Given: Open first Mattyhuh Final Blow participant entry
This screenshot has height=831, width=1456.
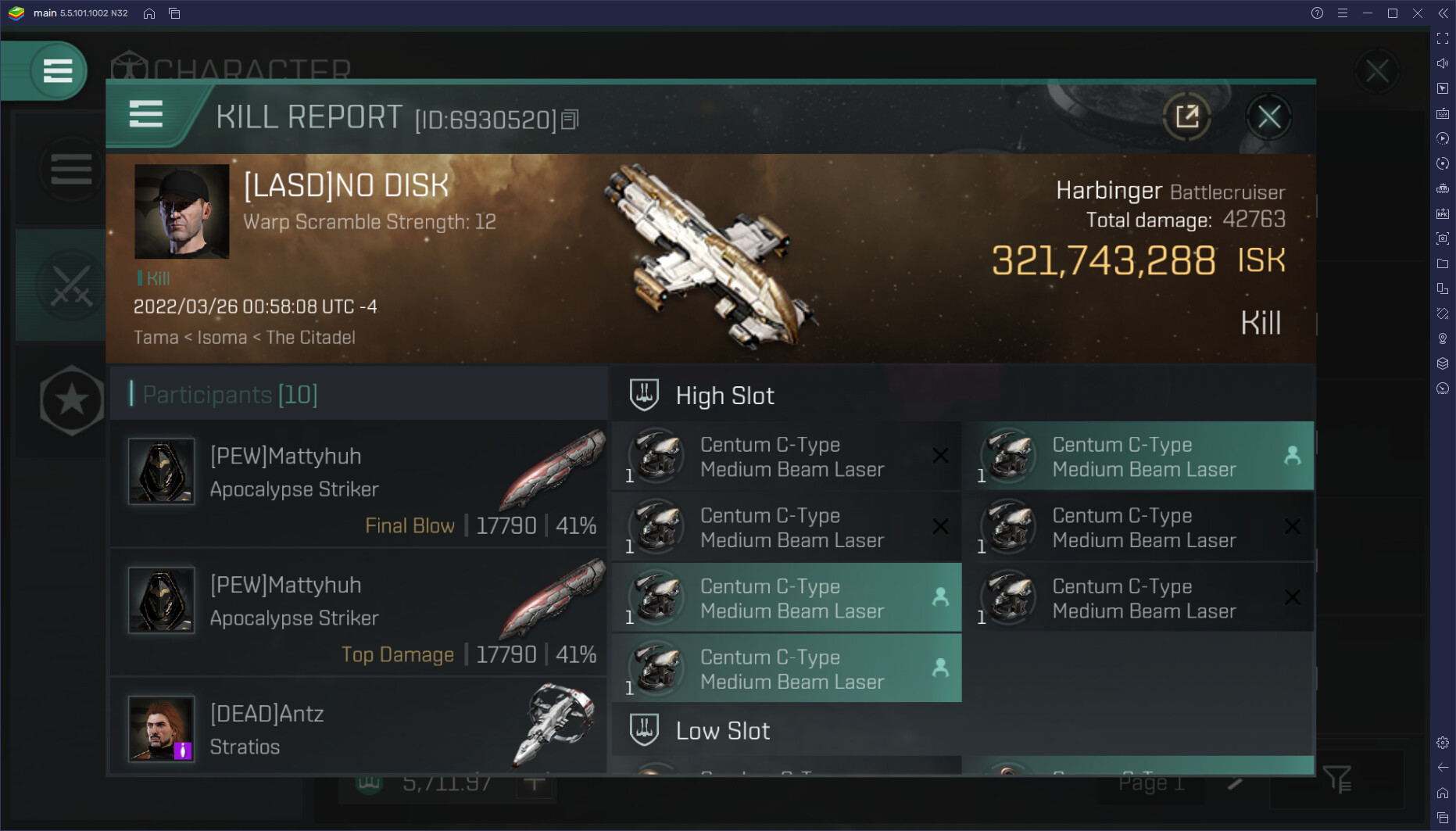Looking at the screenshot, I should pyautogui.click(x=360, y=485).
